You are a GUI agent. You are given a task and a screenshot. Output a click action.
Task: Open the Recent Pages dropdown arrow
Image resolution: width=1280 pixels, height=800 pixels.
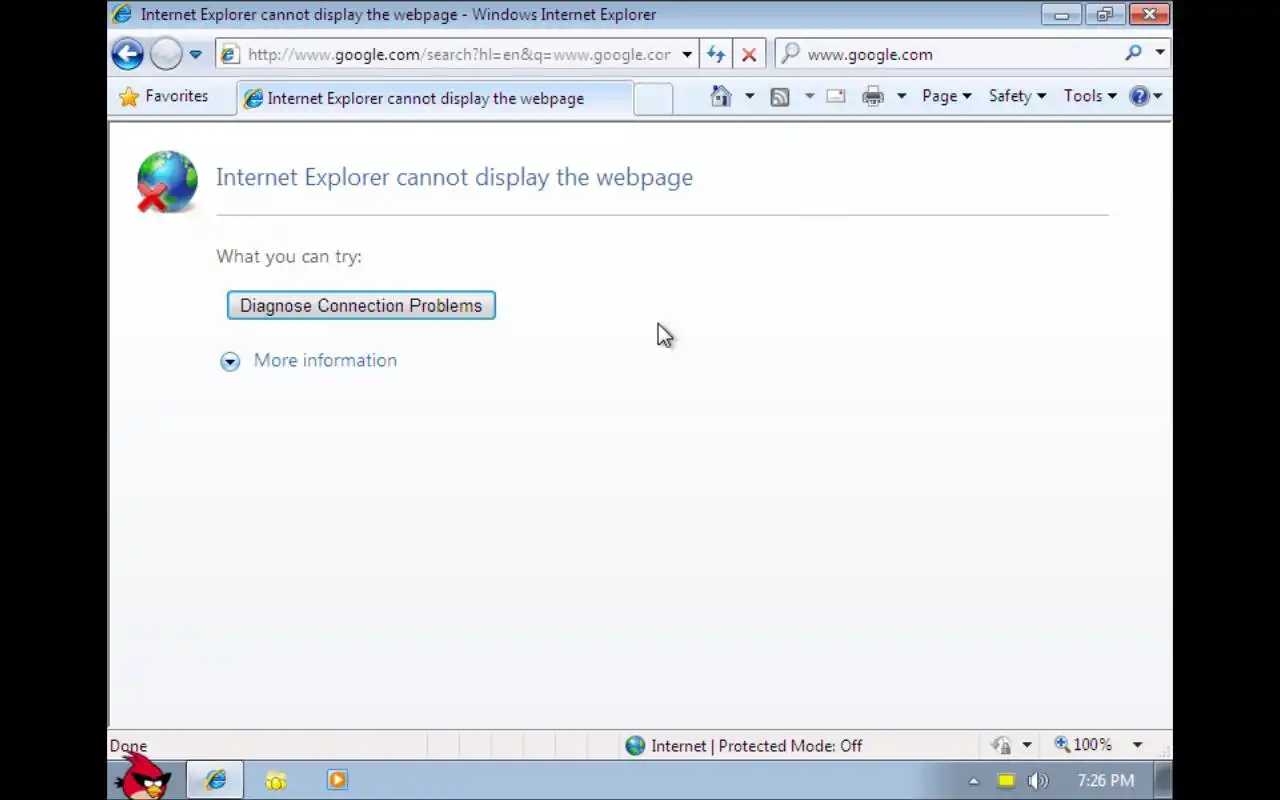coord(195,54)
